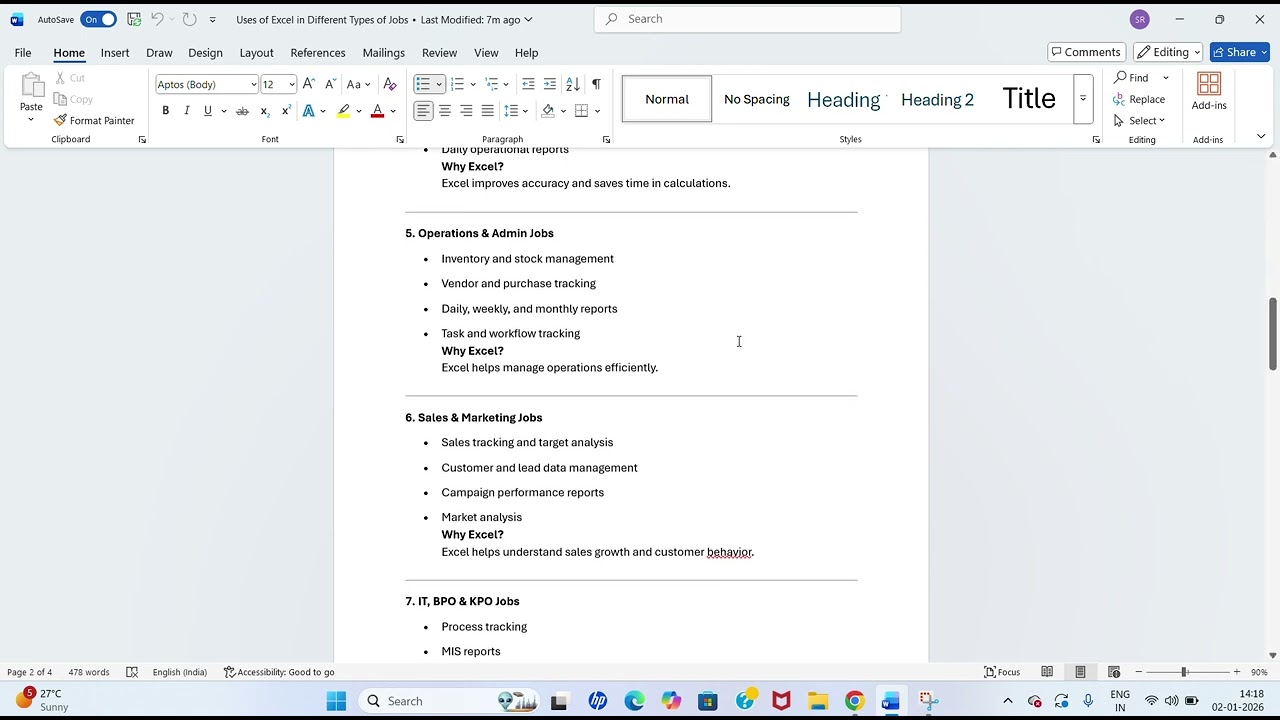1280x720 pixels.
Task: Click the Borders icon
Action: click(x=581, y=111)
